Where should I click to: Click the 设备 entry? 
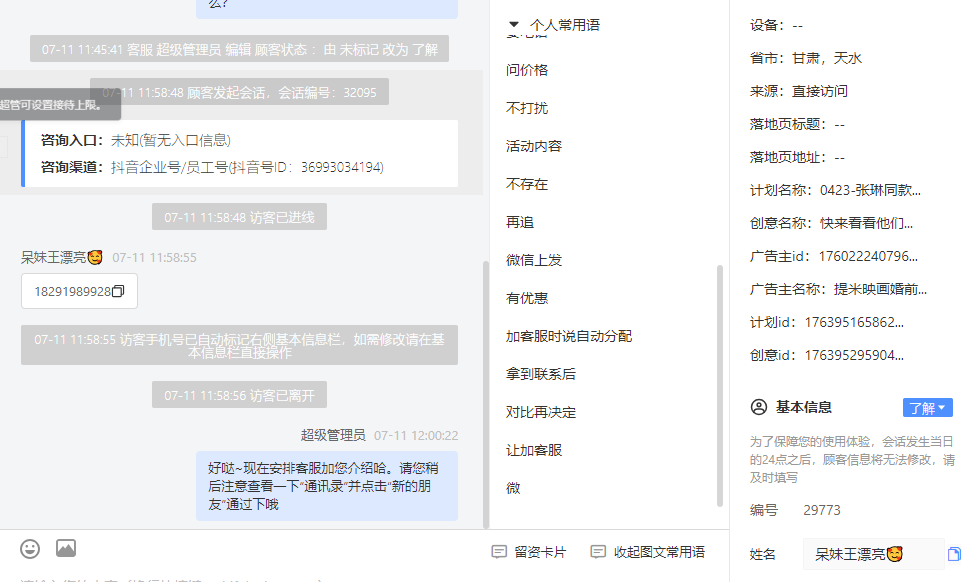776,25
